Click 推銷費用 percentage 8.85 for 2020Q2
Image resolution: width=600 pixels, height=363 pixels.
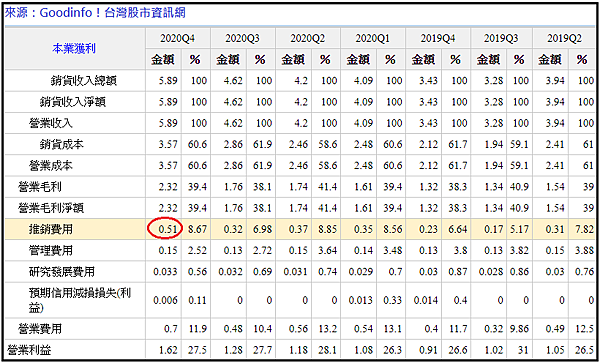(x=327, y=230)
